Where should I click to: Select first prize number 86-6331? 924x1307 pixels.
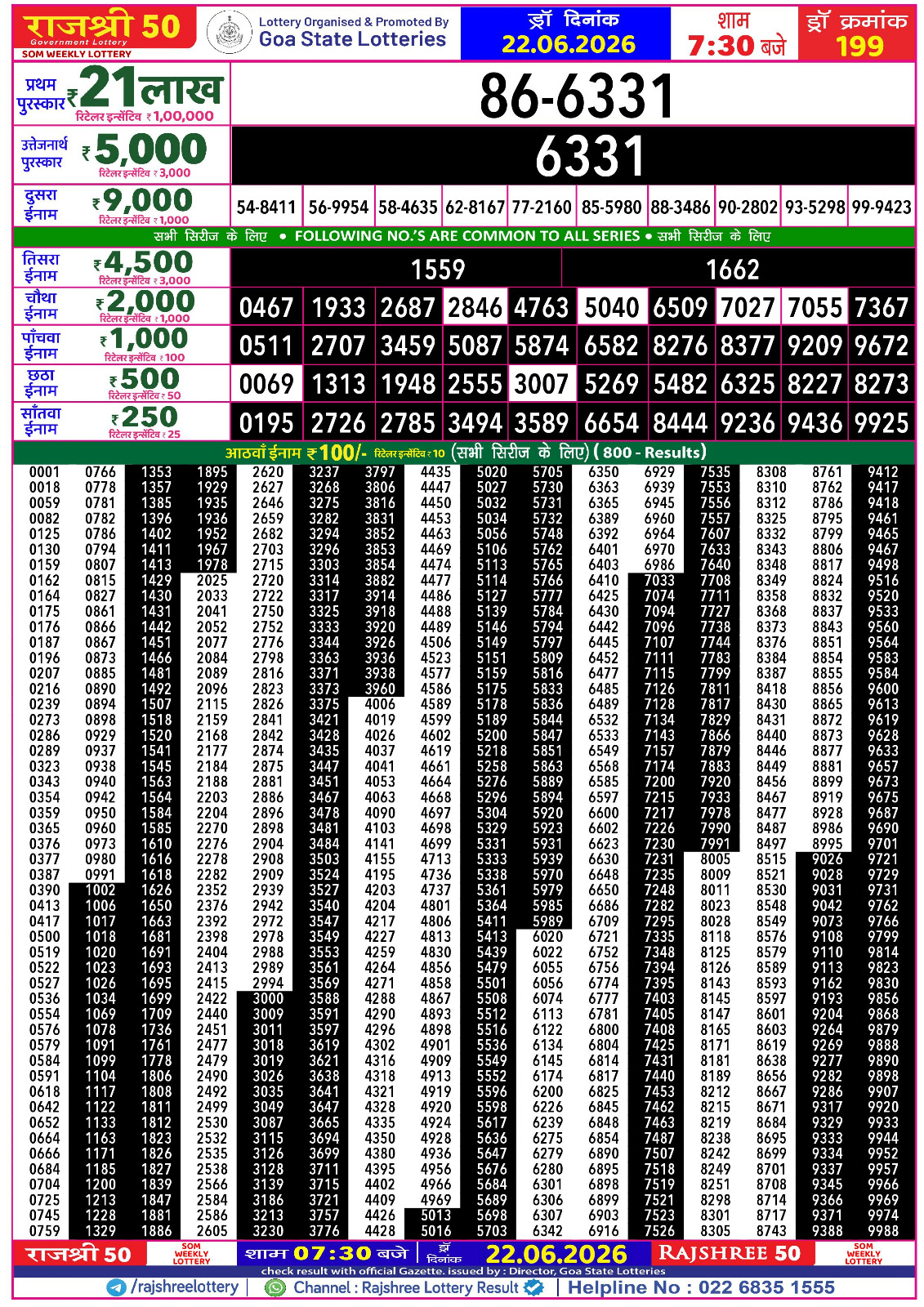point(577,95)
